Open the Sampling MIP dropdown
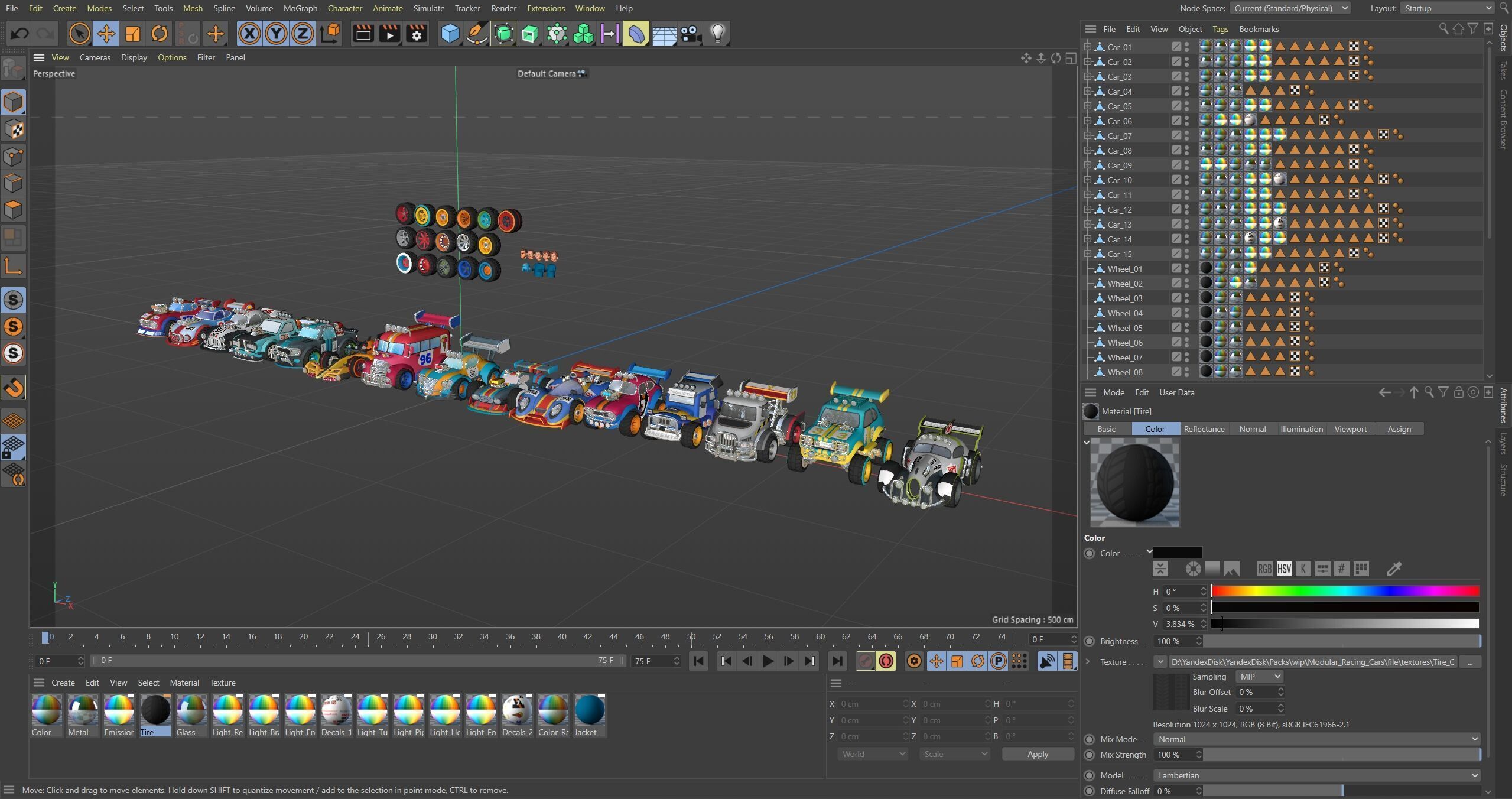The height and width of the screenshot is (799, 1512). click(1260, 677)
